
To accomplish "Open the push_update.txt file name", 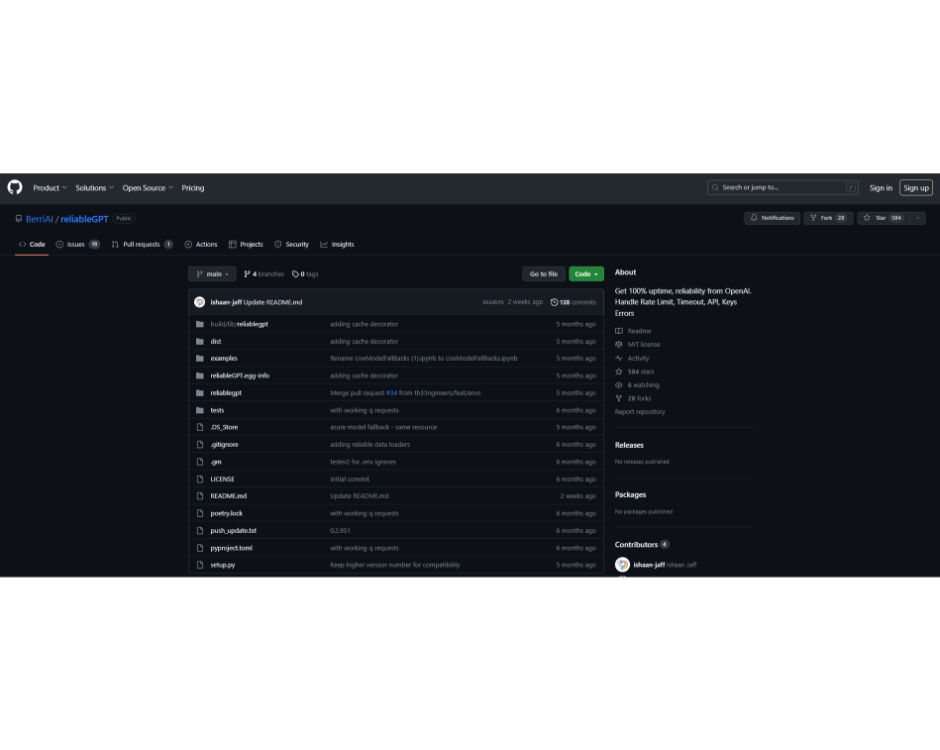I will 233,531.
